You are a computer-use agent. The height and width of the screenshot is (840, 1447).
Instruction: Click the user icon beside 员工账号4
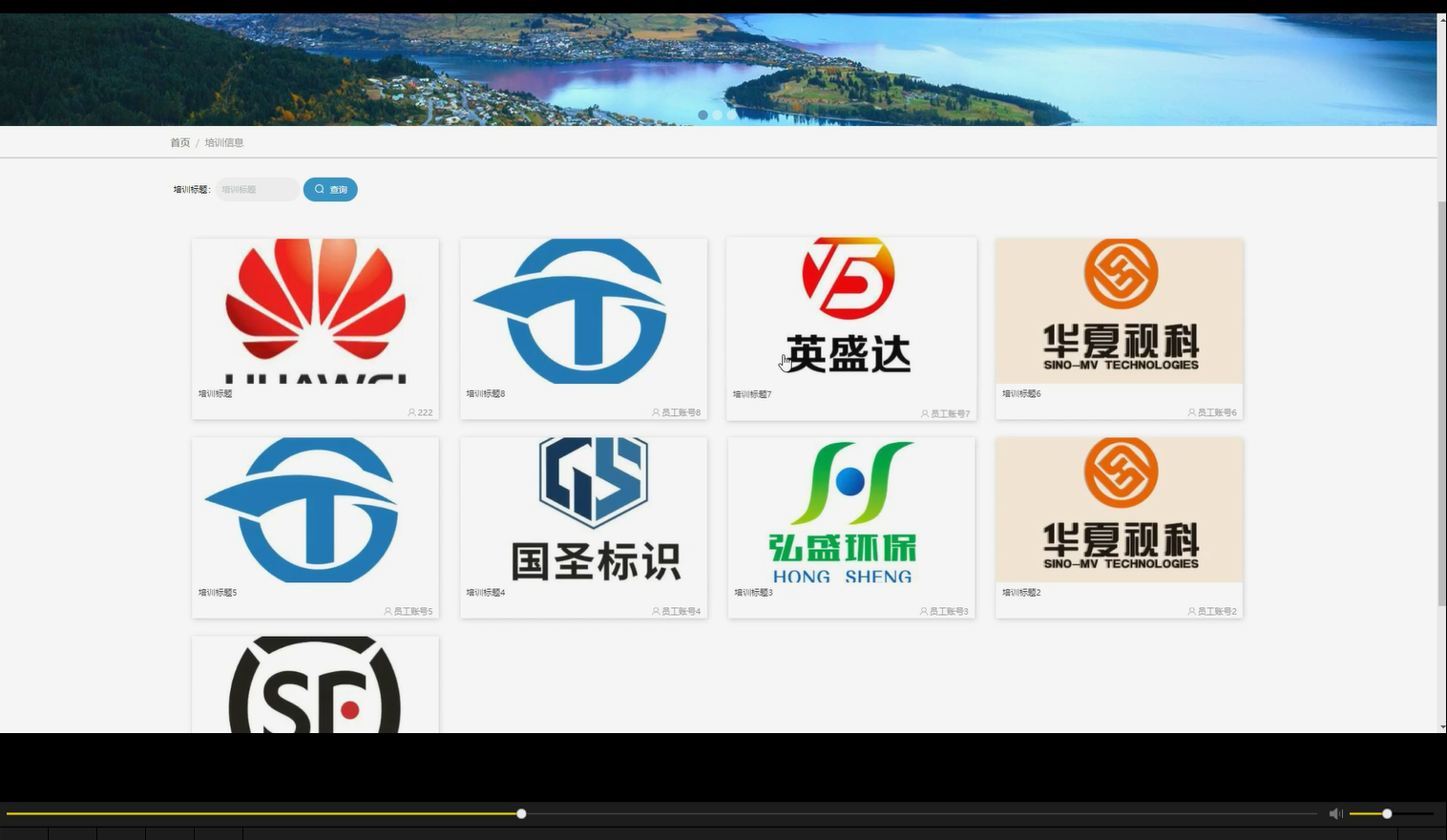tap(656, 611)
